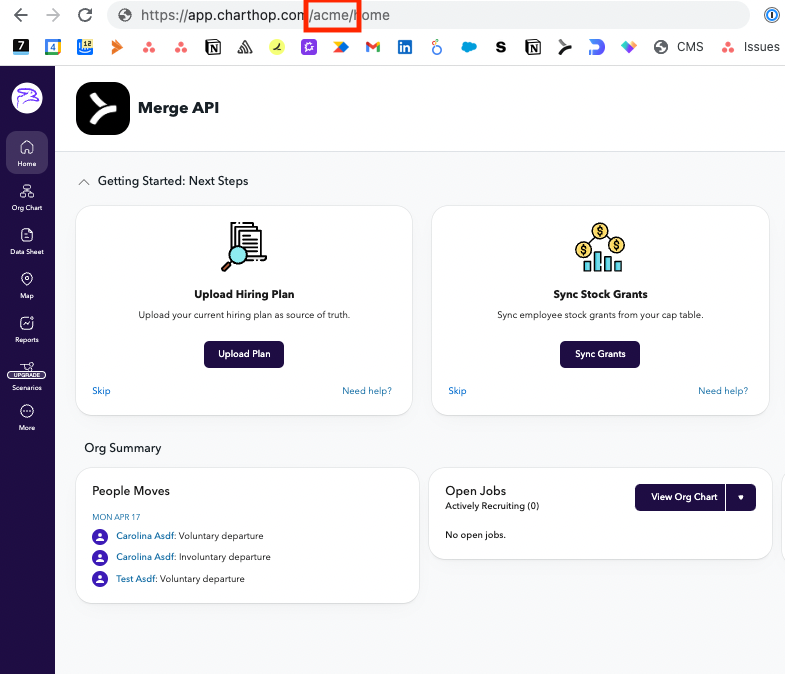Viewport: 785px width, 674px height.
Task: Click the Upload Hiring Plan document illustration
Action: [x=244, y=246]
